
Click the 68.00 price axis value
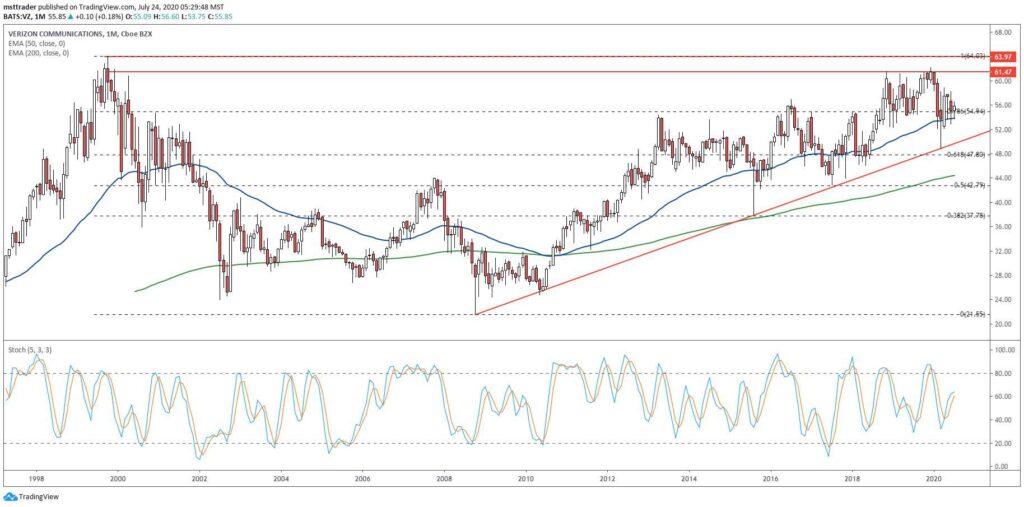1002,32
